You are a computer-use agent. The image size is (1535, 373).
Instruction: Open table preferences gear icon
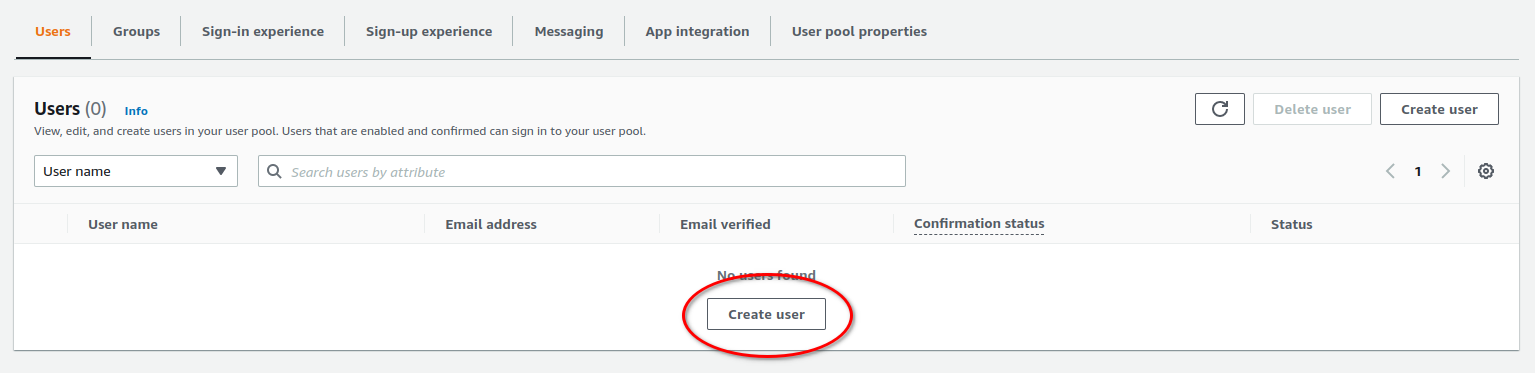[x=1486, y=171]
